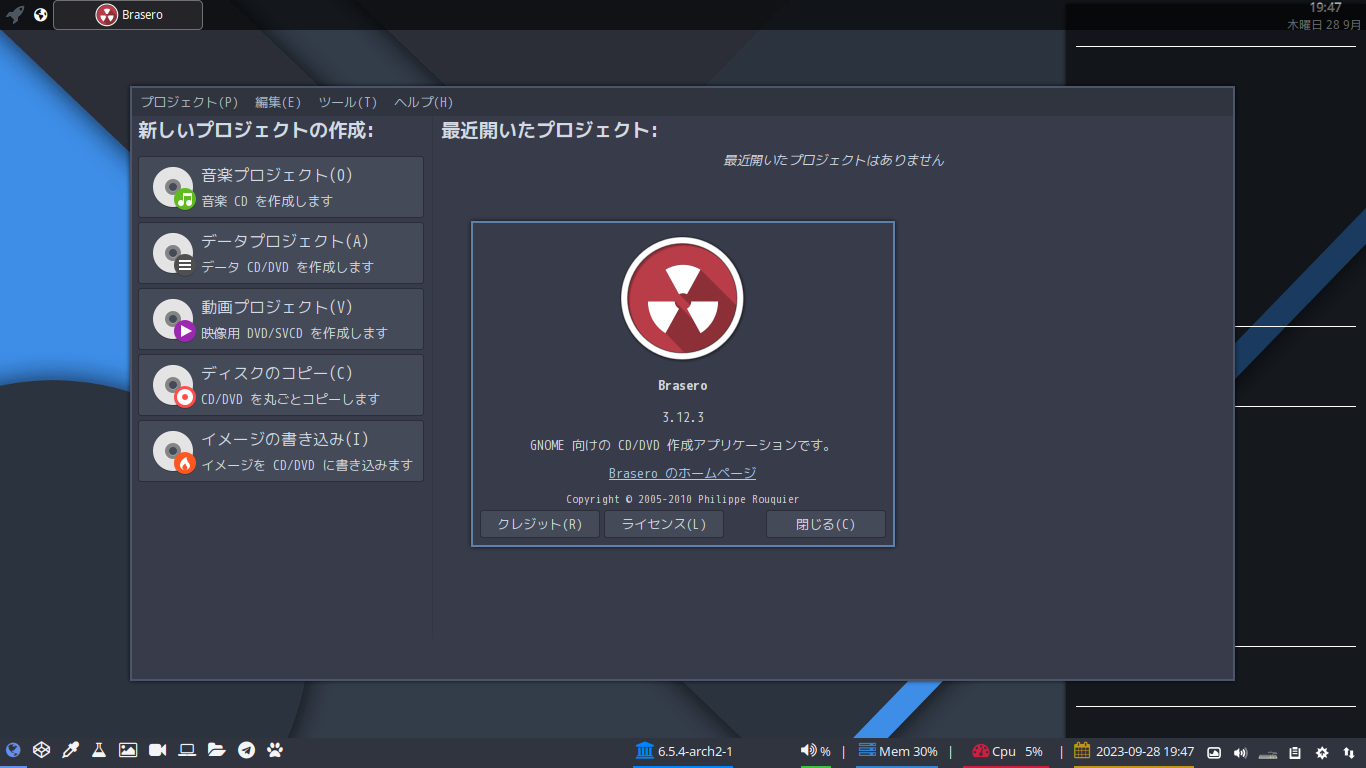Launch the flask icon in taskbar
Viewport: 1366px width, 768px height.
tap(99, 750)
